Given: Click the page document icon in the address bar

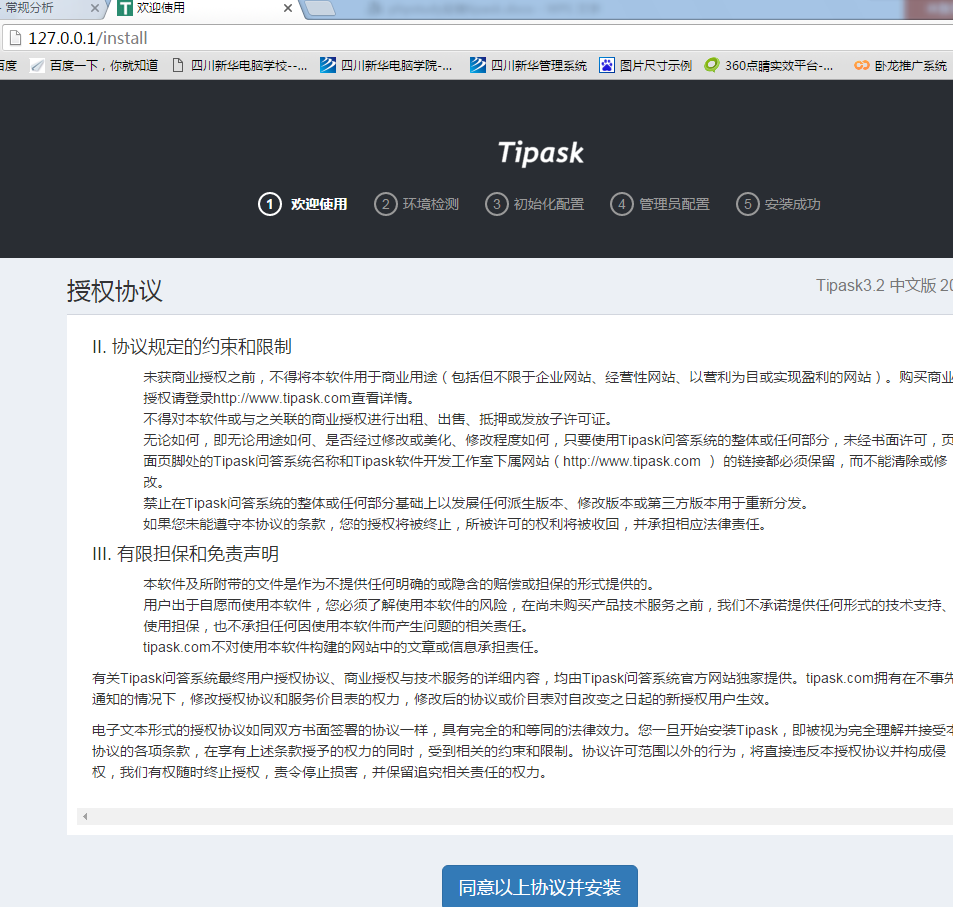Looking at the screenshot, I should [14, 37].
